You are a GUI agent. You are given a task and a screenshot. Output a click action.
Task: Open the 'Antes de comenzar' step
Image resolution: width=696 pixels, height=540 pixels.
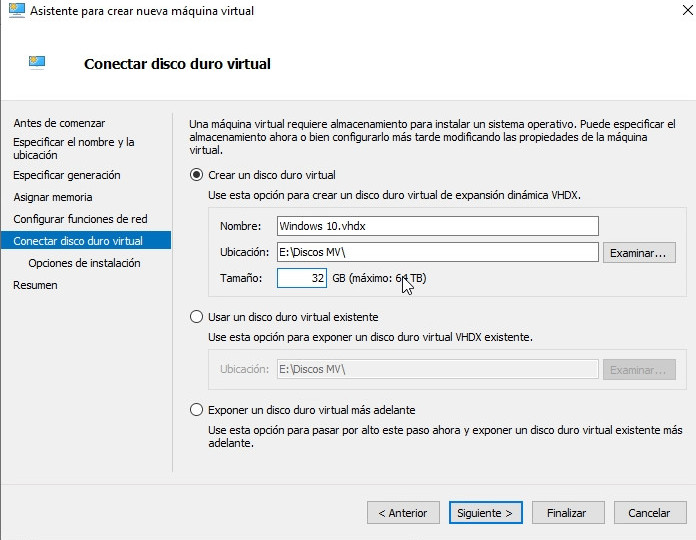pos(59,123)
